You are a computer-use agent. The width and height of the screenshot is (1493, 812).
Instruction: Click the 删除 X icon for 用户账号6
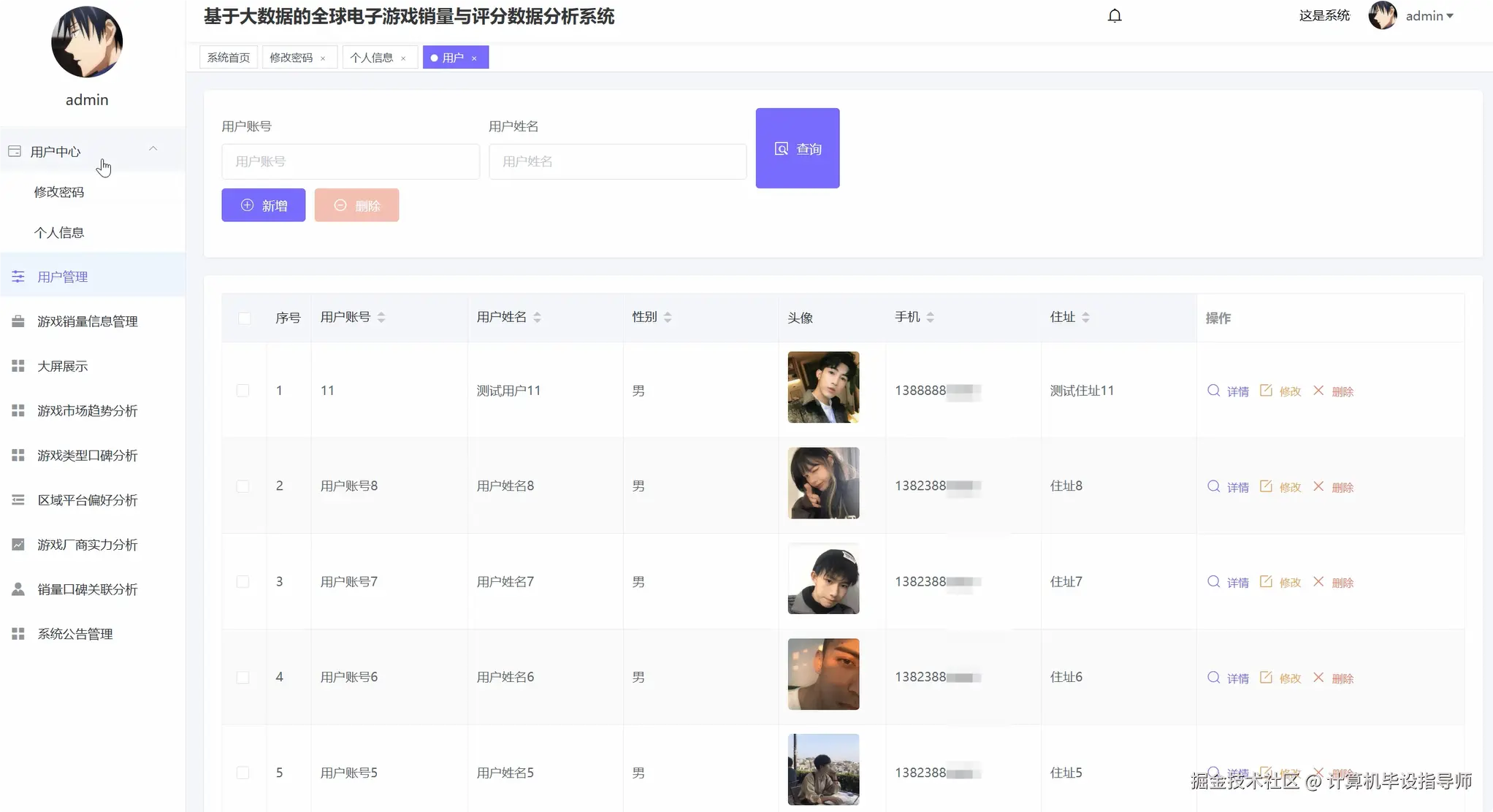[x=1318, y=678]
